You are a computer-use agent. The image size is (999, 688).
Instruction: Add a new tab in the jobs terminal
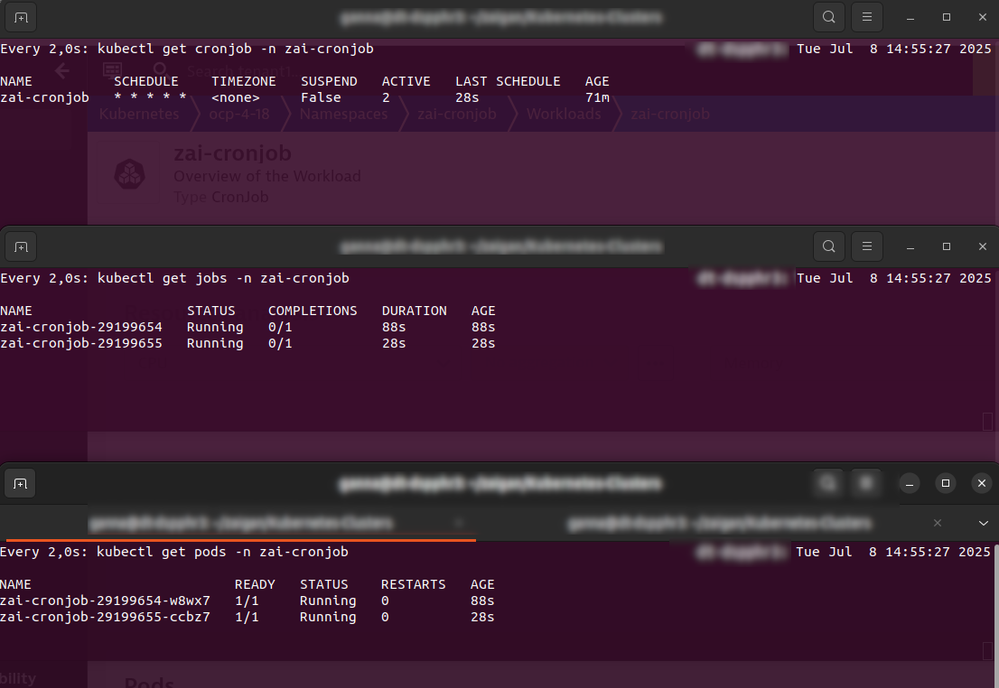click(x=20, y=246)
